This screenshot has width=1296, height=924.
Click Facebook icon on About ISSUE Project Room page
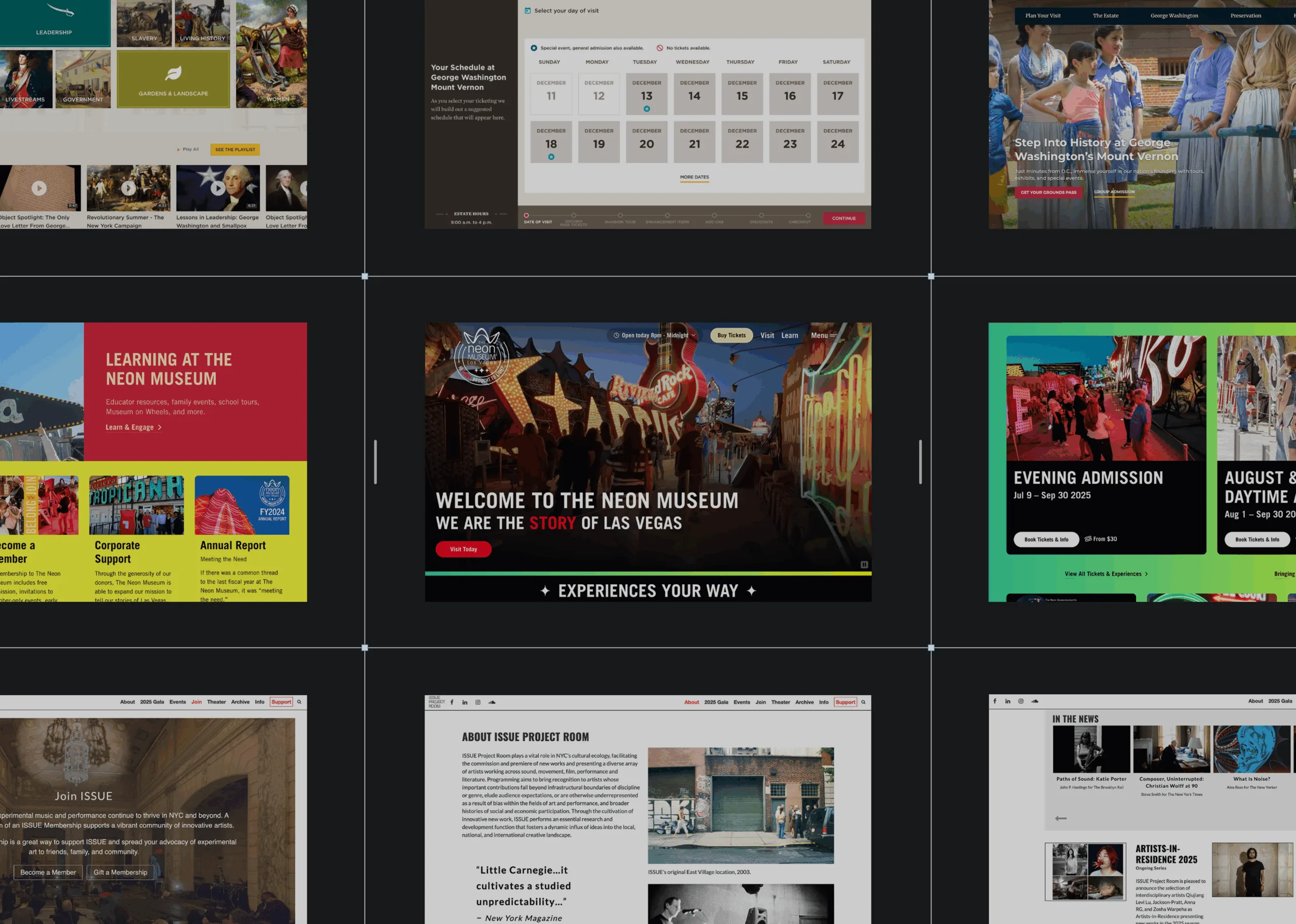click(452, 702)
